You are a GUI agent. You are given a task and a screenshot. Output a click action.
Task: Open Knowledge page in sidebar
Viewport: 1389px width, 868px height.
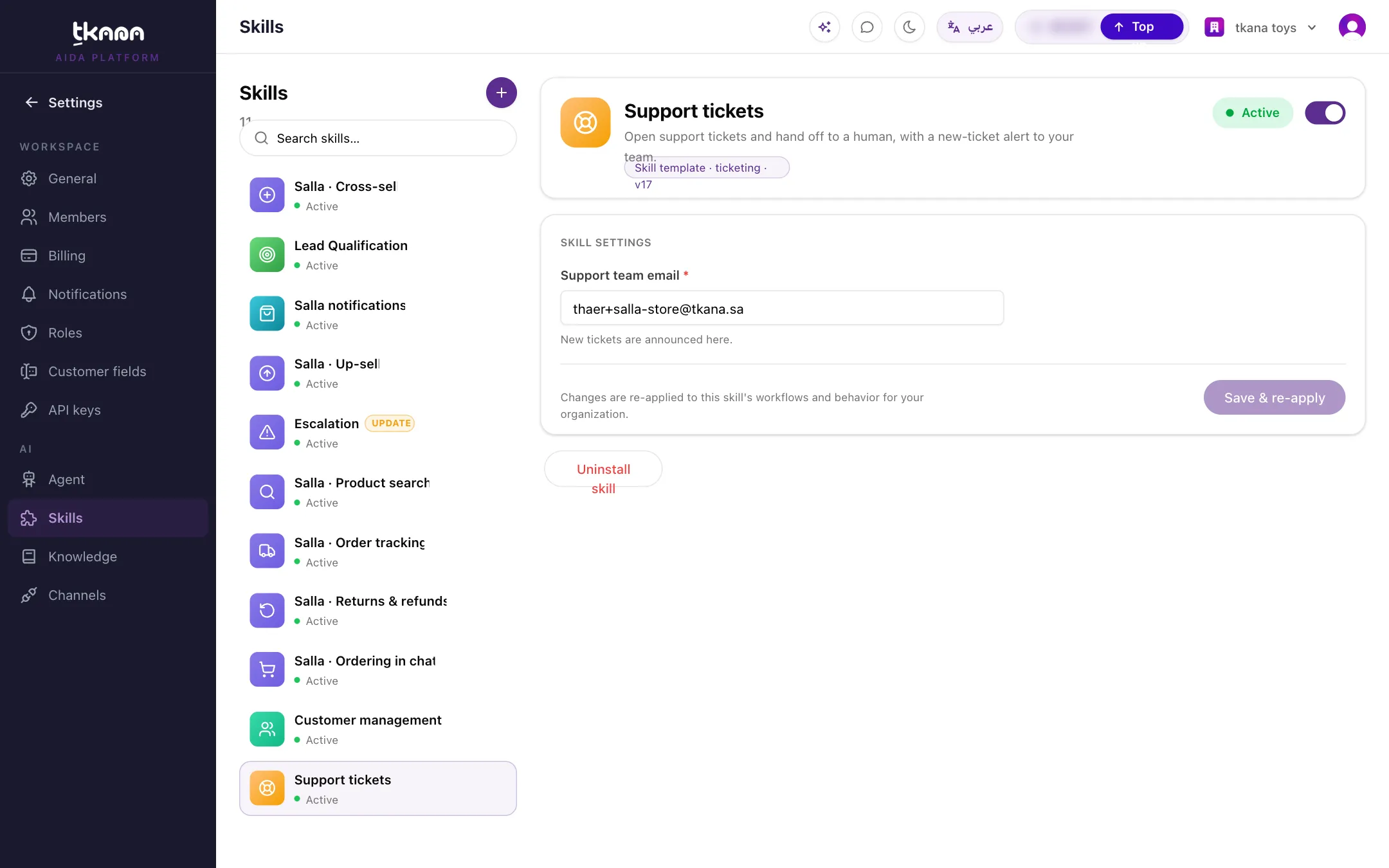[108, 557]
